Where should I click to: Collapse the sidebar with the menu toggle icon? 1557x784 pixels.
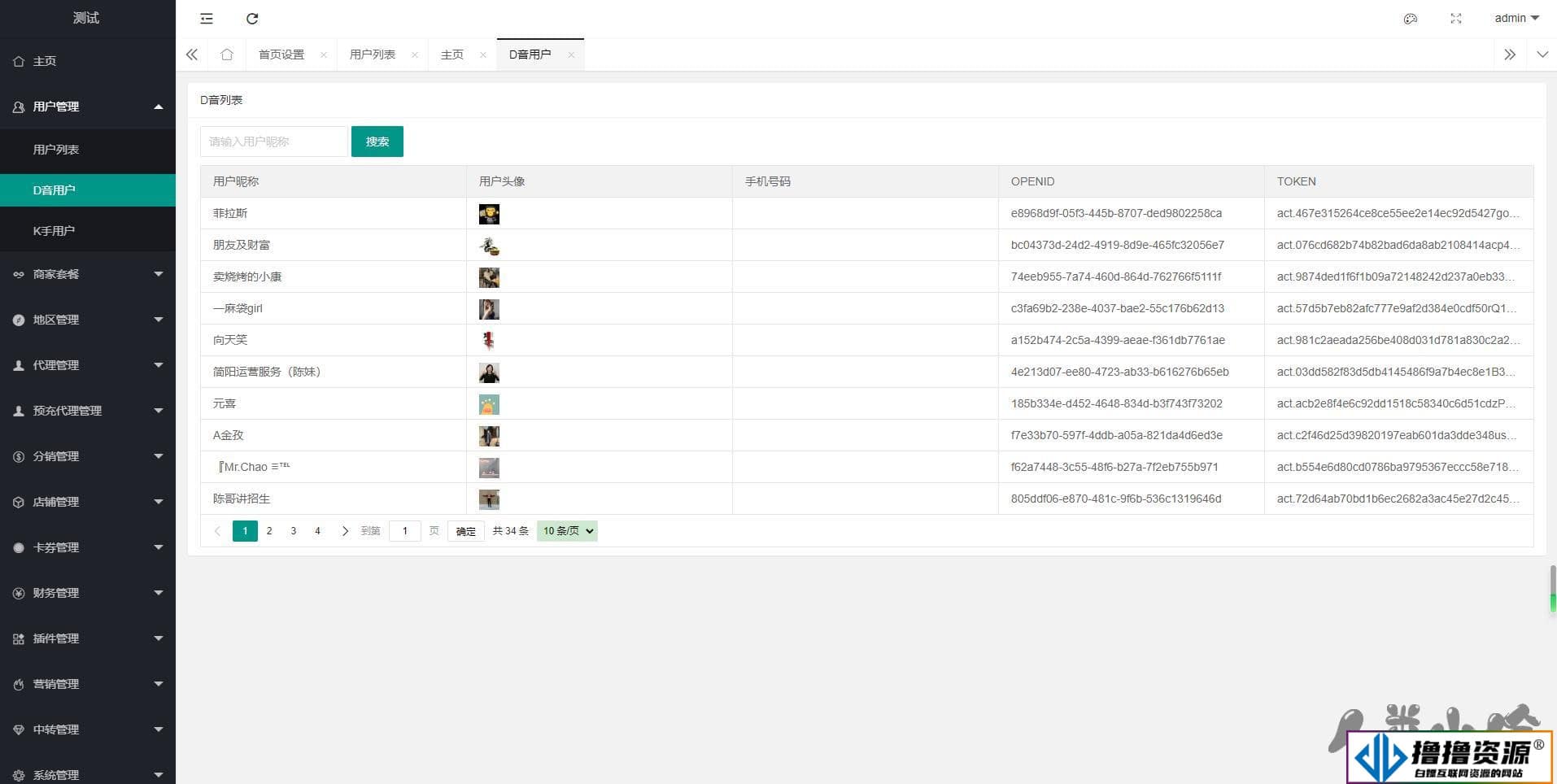tap(207, 18)
